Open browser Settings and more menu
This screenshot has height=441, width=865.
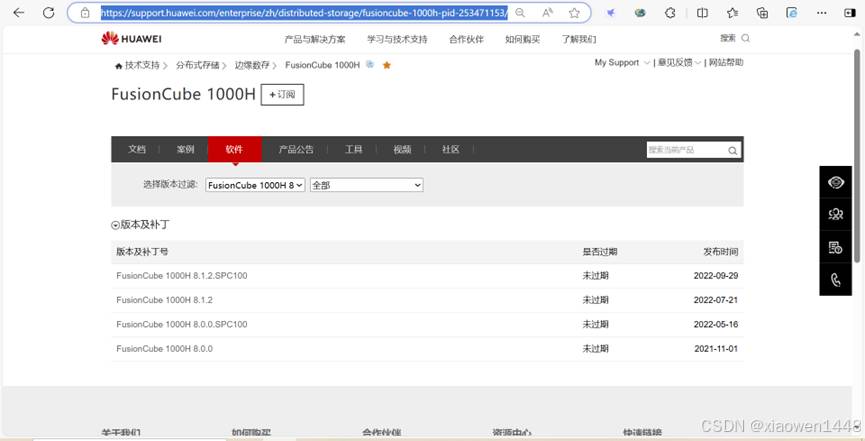822,13
